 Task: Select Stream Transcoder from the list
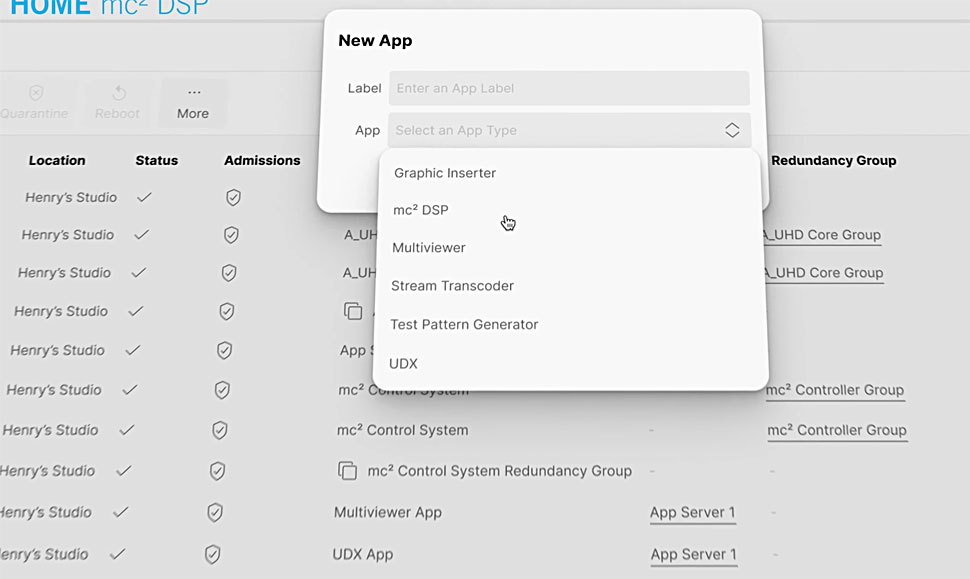[452, 286]
